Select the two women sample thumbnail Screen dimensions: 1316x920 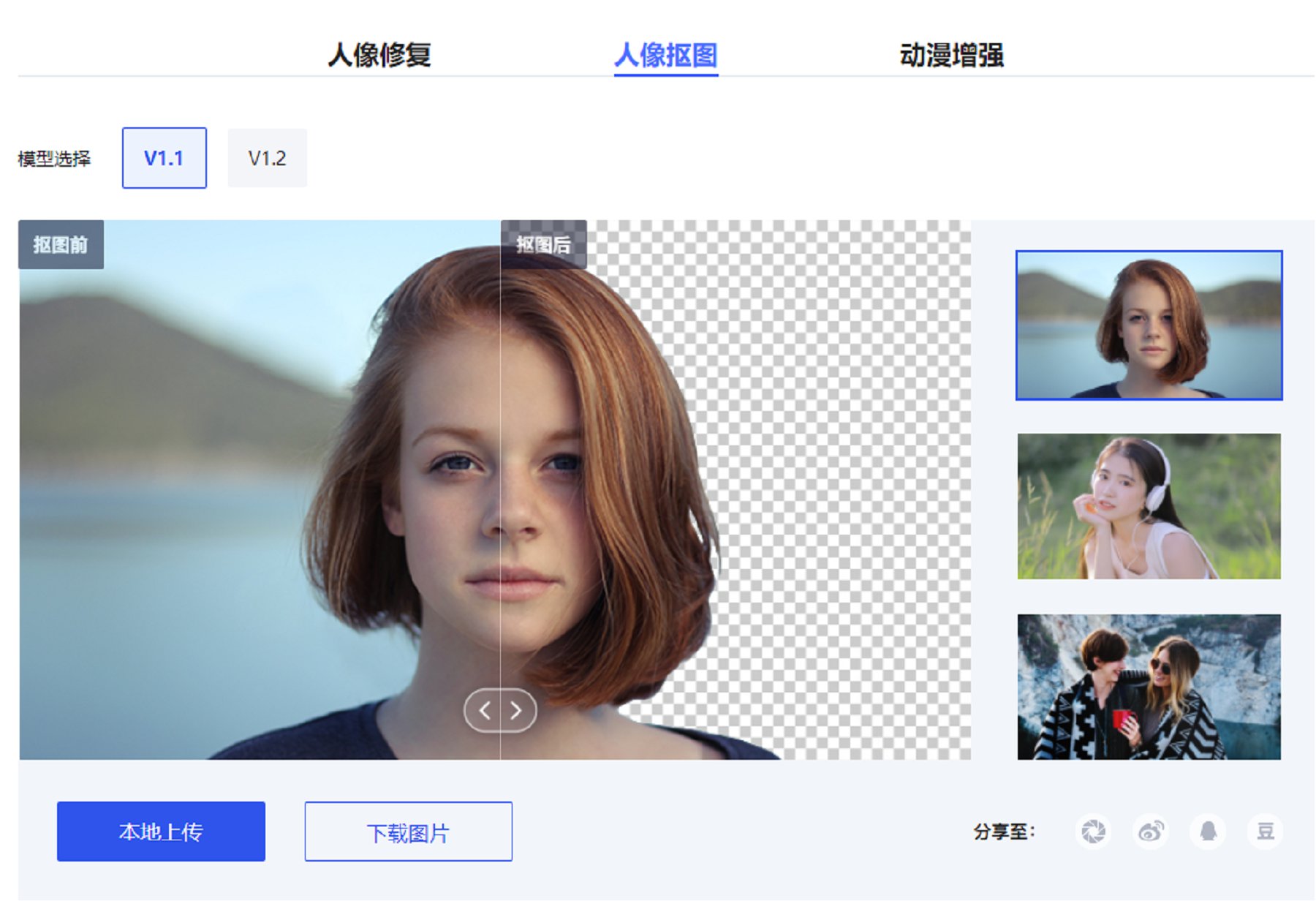1149,687
